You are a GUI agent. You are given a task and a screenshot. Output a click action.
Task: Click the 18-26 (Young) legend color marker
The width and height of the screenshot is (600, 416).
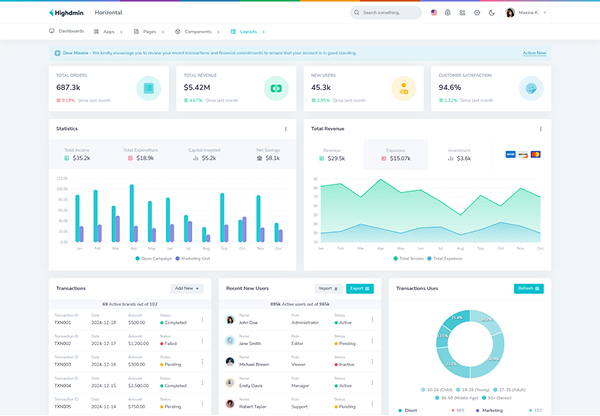[x=458, y=390]
